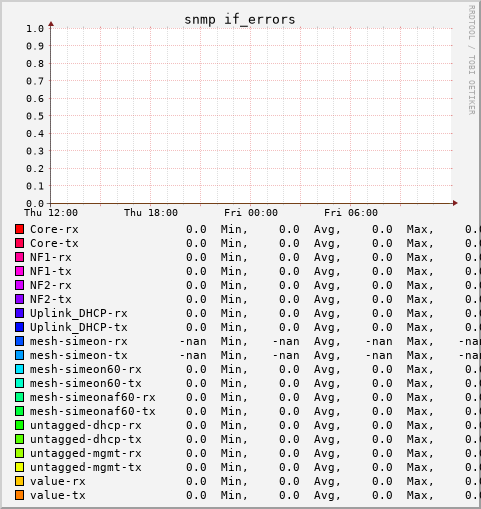Click the violet NF2-tx color swatch
Screen dimensions: 481x509
(x=19, y=299)
